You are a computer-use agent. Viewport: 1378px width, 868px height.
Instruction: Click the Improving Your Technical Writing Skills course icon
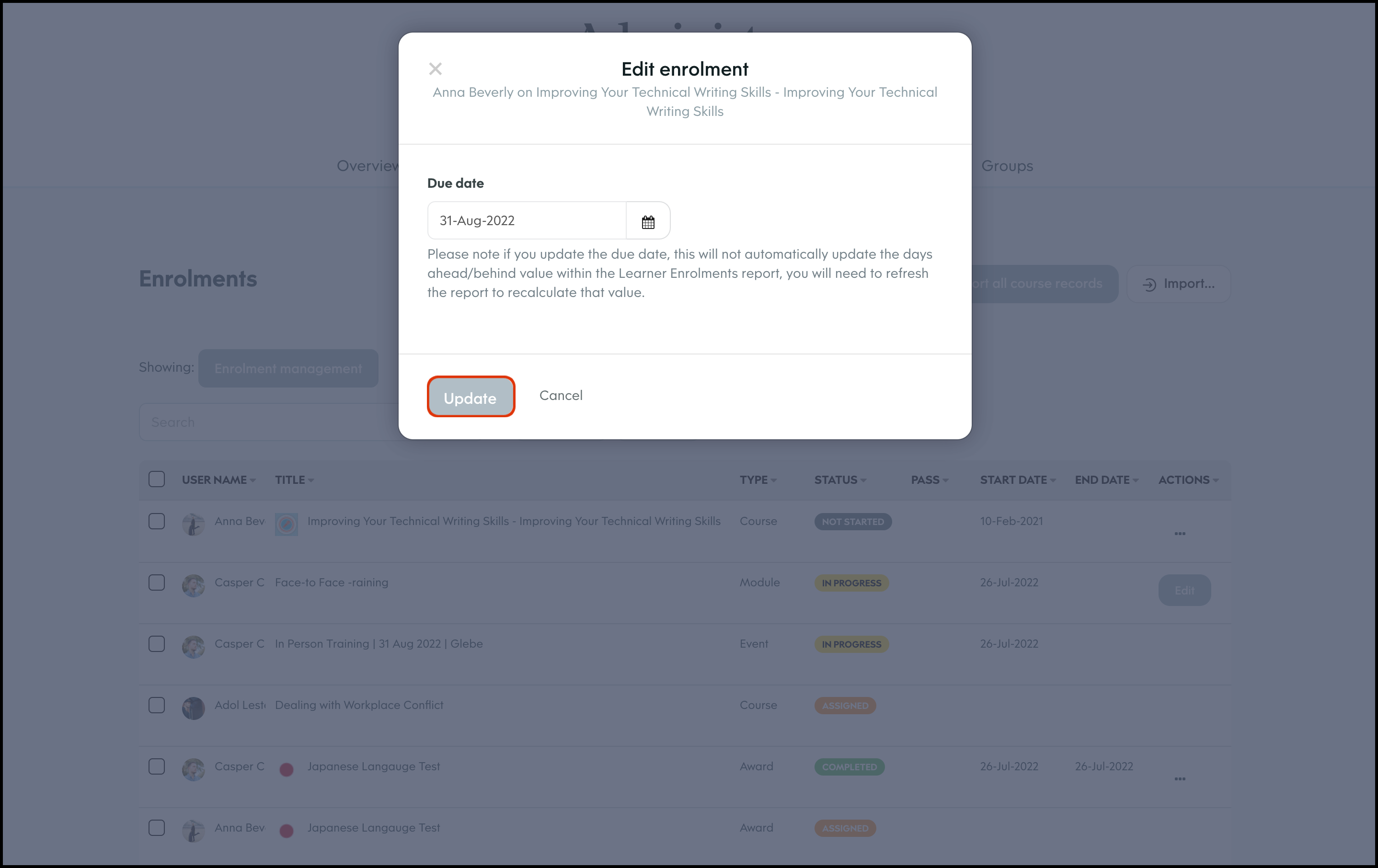pos(286,524)
